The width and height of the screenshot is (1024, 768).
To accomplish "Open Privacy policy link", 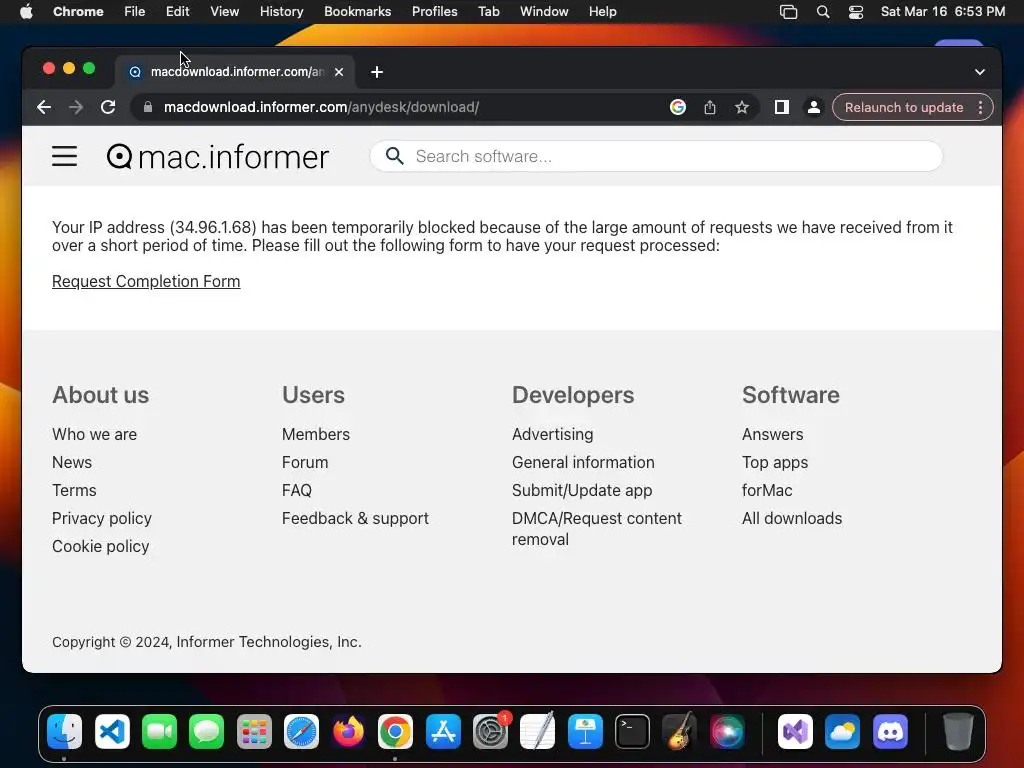I will 102,519.
